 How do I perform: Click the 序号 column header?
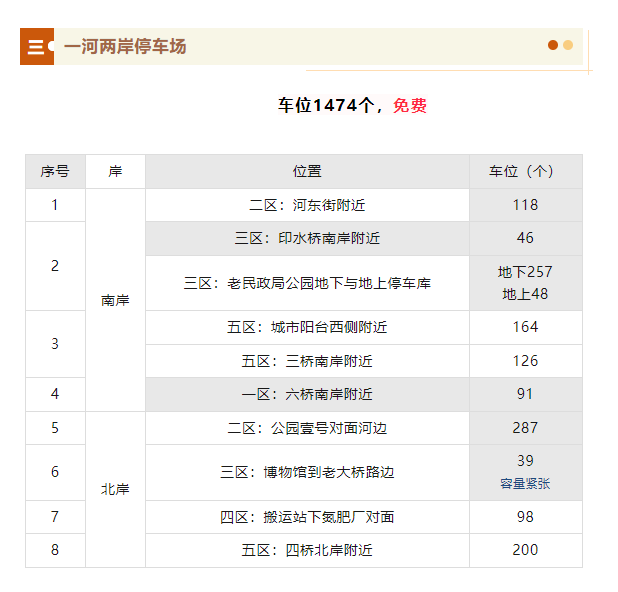[x=55, y=171]
